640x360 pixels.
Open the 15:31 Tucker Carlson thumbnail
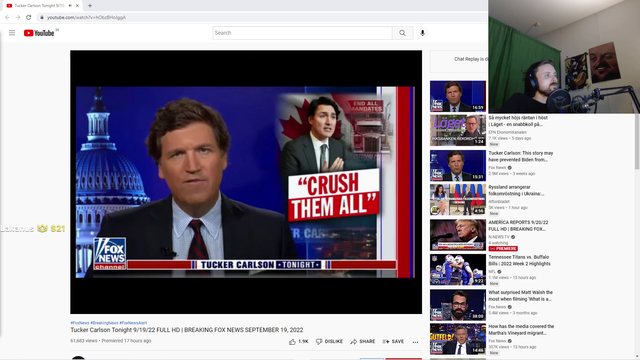(458, 165)
